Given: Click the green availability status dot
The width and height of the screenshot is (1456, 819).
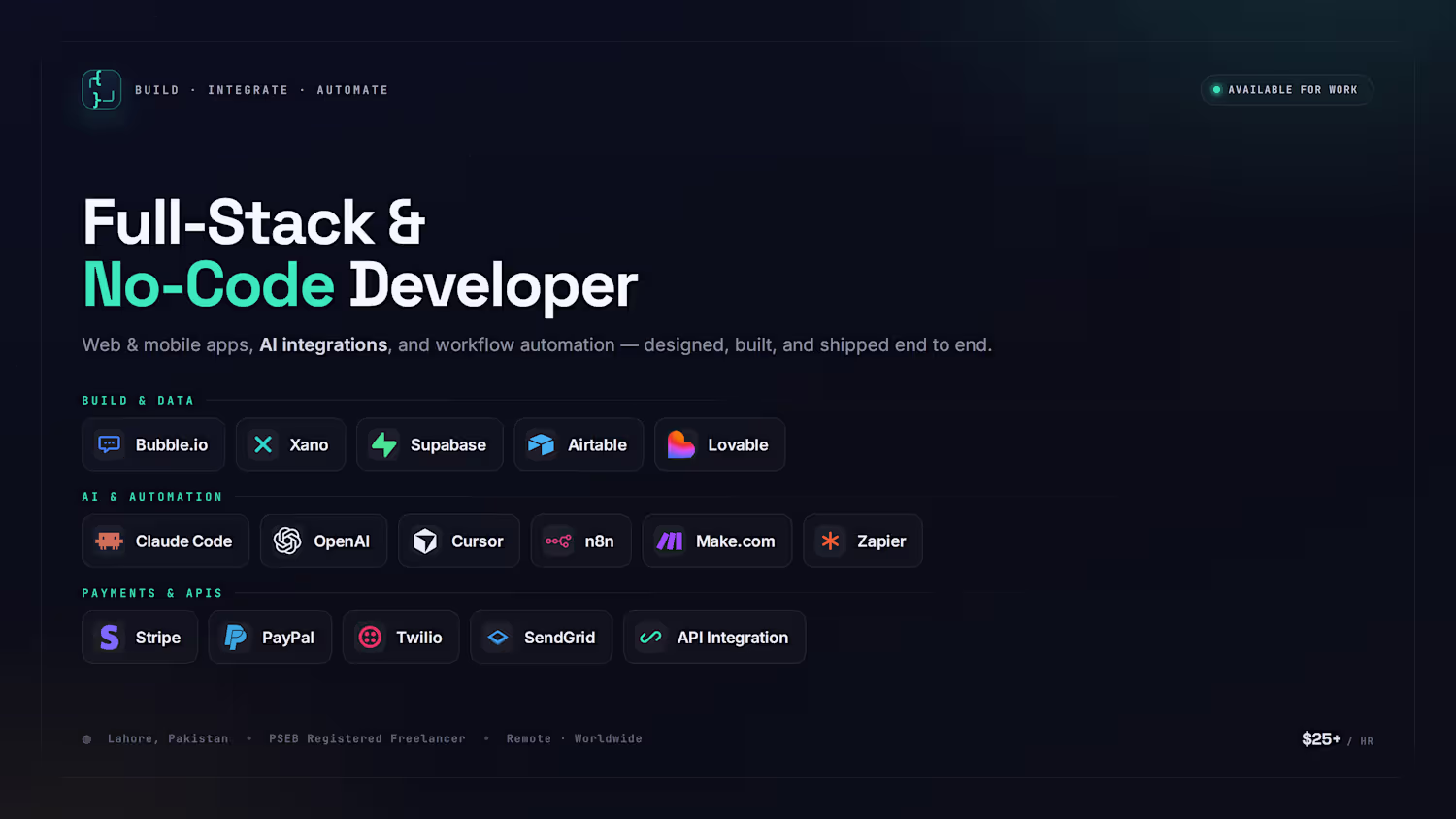Looking at the screenshot, I should tap(1216, 89).
